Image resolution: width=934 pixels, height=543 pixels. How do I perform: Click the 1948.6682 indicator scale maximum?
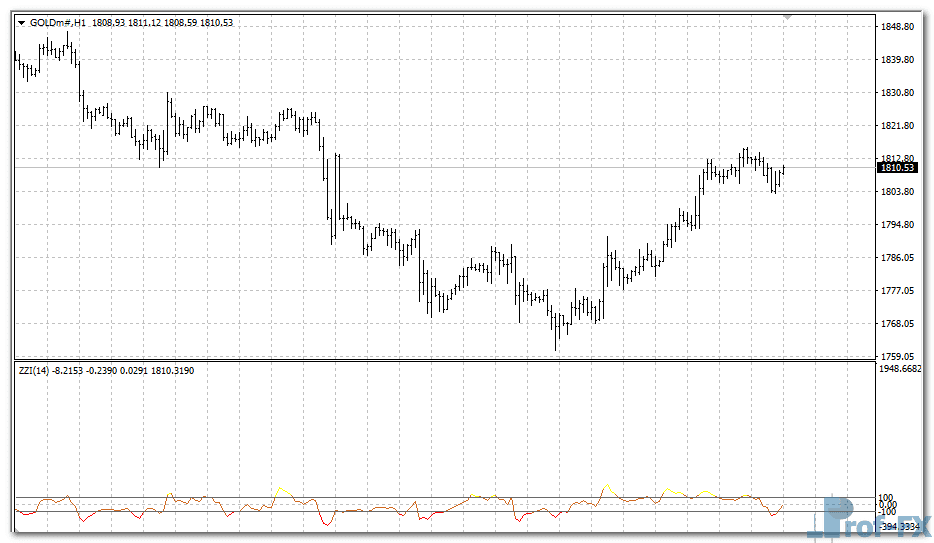tap(901, 369)
